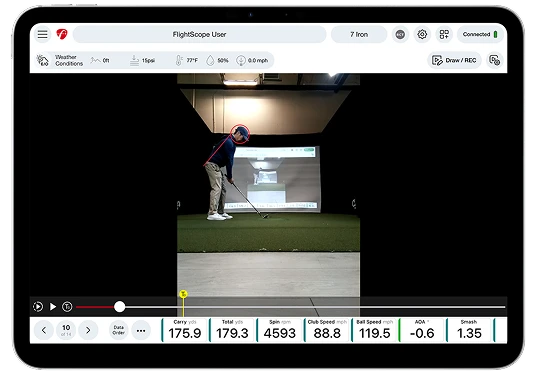The image size is (540, 375).
Task: Click the Draw / REC button
Action: tap(454, 60)
